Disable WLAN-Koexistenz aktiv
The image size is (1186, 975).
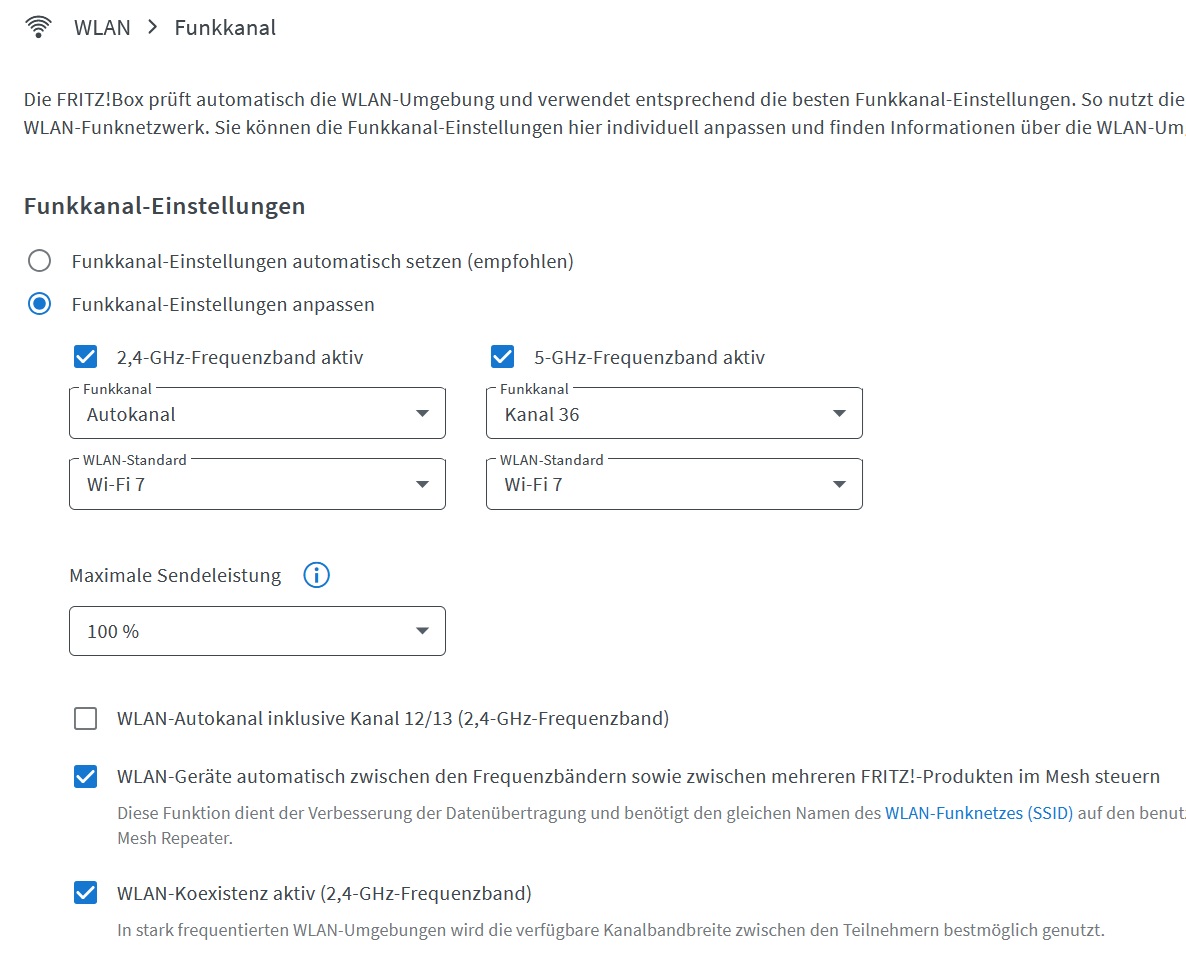(x=85, y=893)
